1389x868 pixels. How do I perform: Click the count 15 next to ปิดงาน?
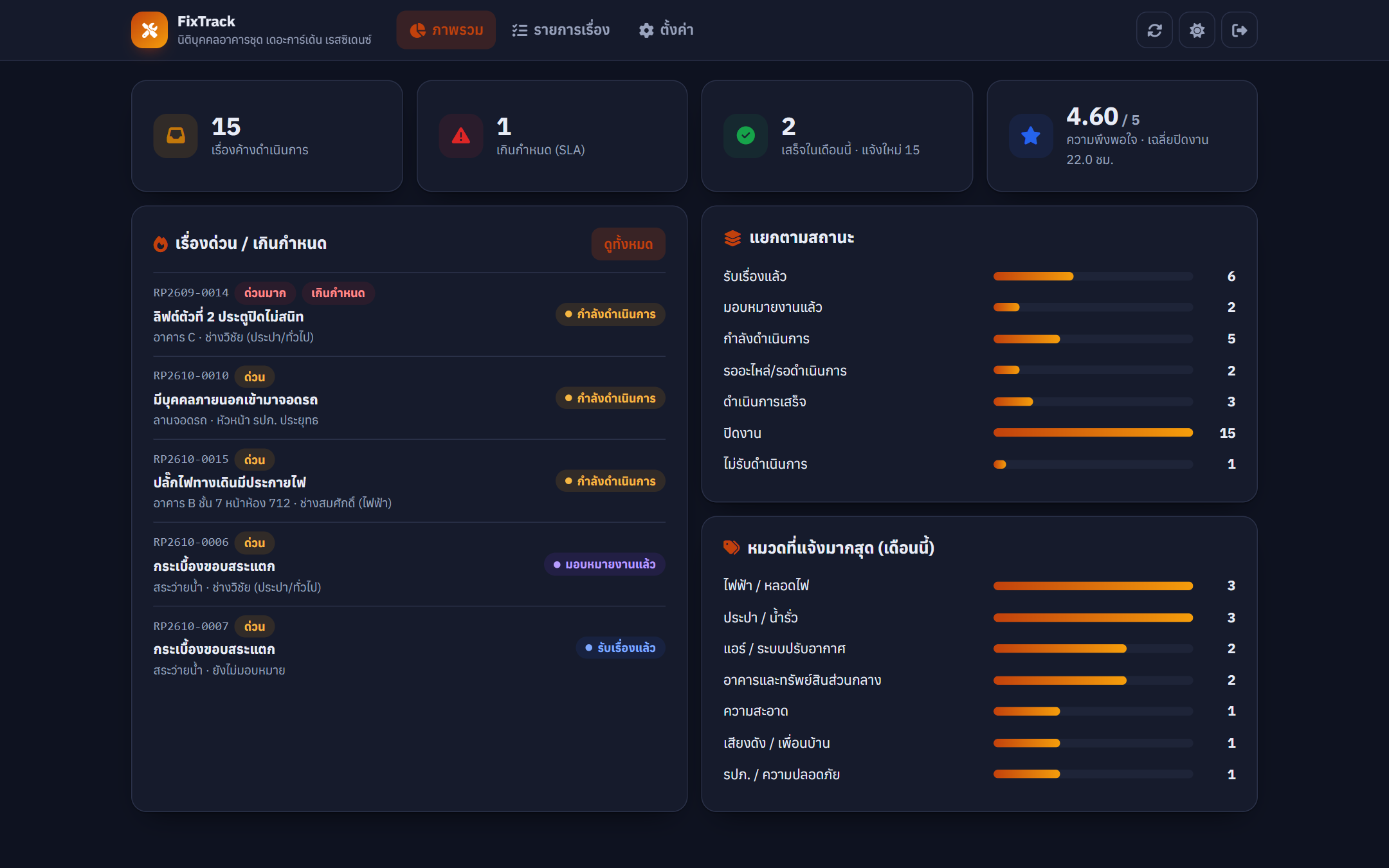pyautogui.click(x=1227, y=433)
